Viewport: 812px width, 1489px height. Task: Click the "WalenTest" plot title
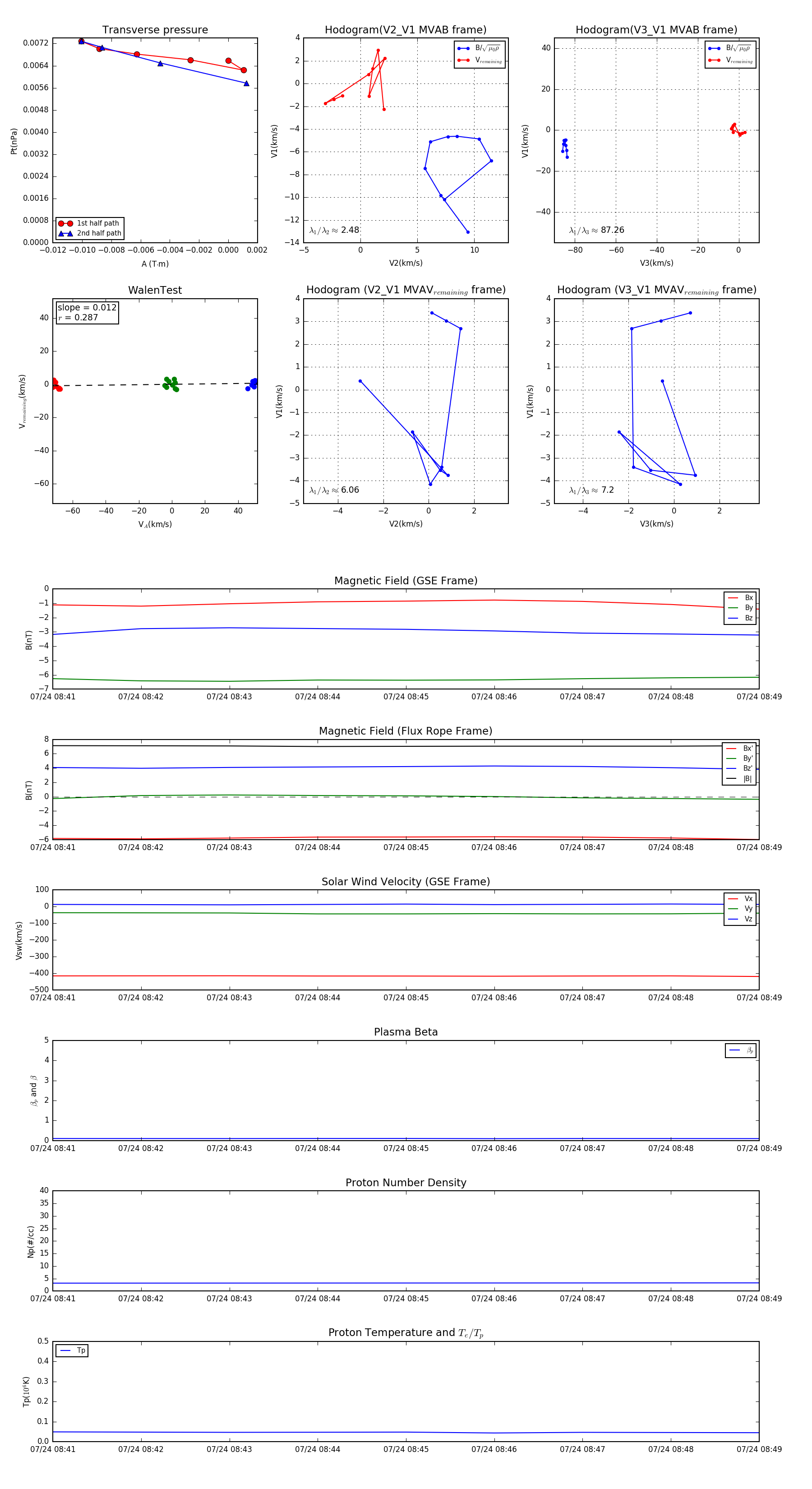click(x=155, y=290)
